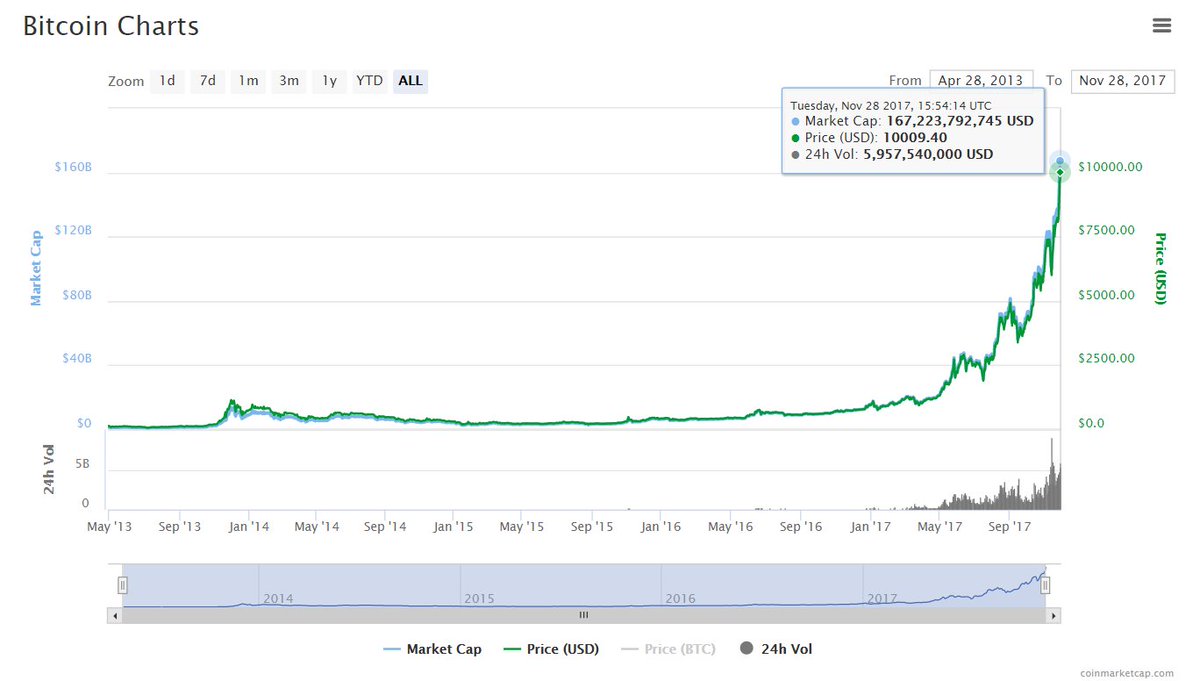Click the Sep '17 x-axis label

coord(1010,526)
